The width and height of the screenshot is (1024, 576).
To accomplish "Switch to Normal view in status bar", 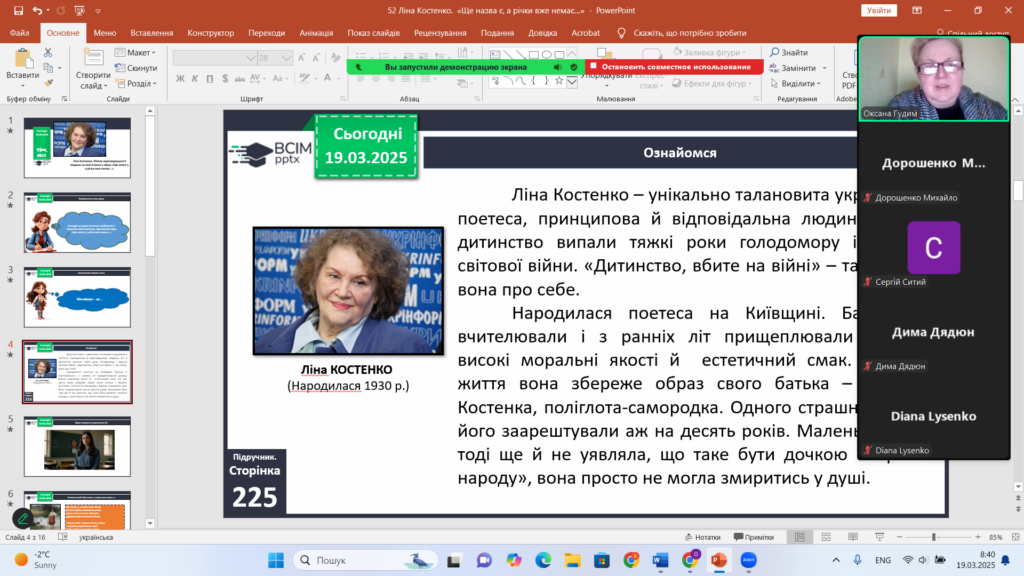I will [799, 537].
